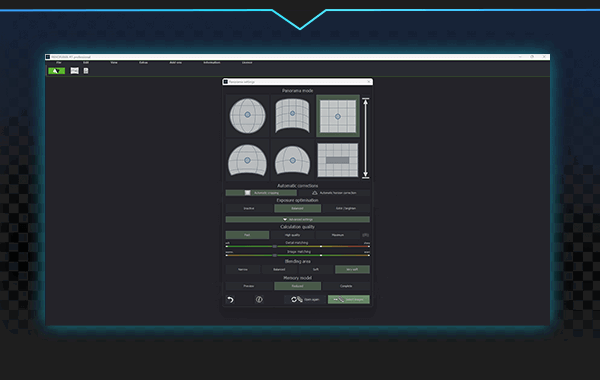Click the Detail matching slider
The width and height of the screenshot is (600, 380).
(297, 246)
